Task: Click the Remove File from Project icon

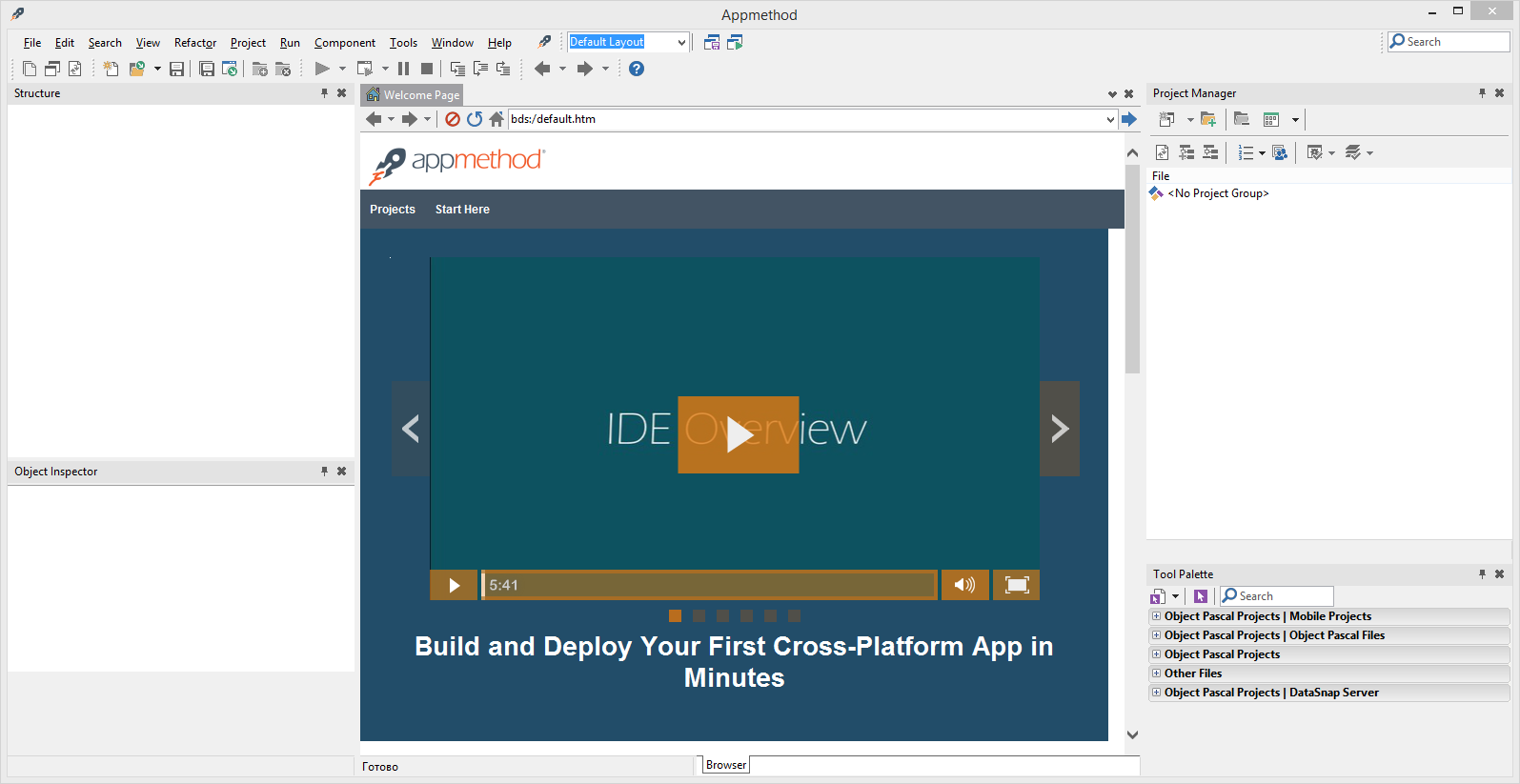Action: click(x=283, y=69)
